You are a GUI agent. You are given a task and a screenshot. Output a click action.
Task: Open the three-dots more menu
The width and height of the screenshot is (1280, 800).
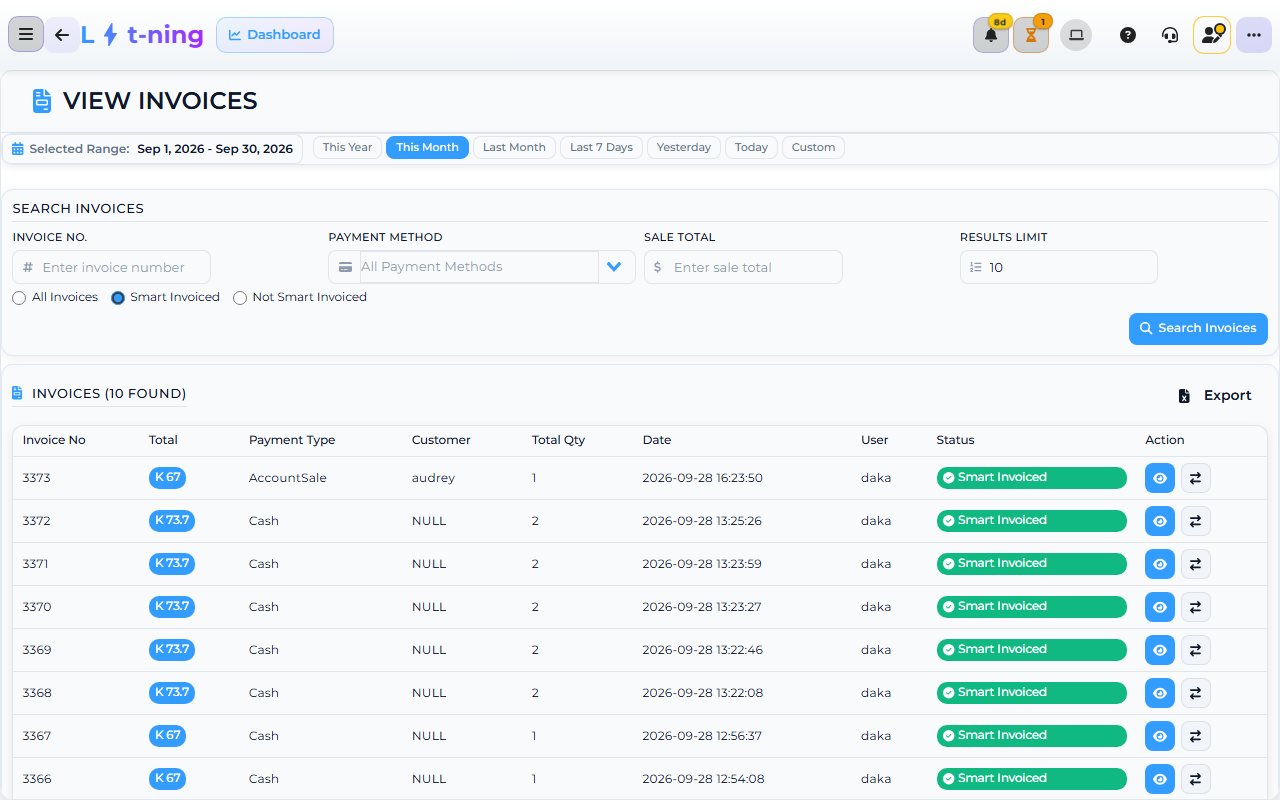tap(1254, 35)
